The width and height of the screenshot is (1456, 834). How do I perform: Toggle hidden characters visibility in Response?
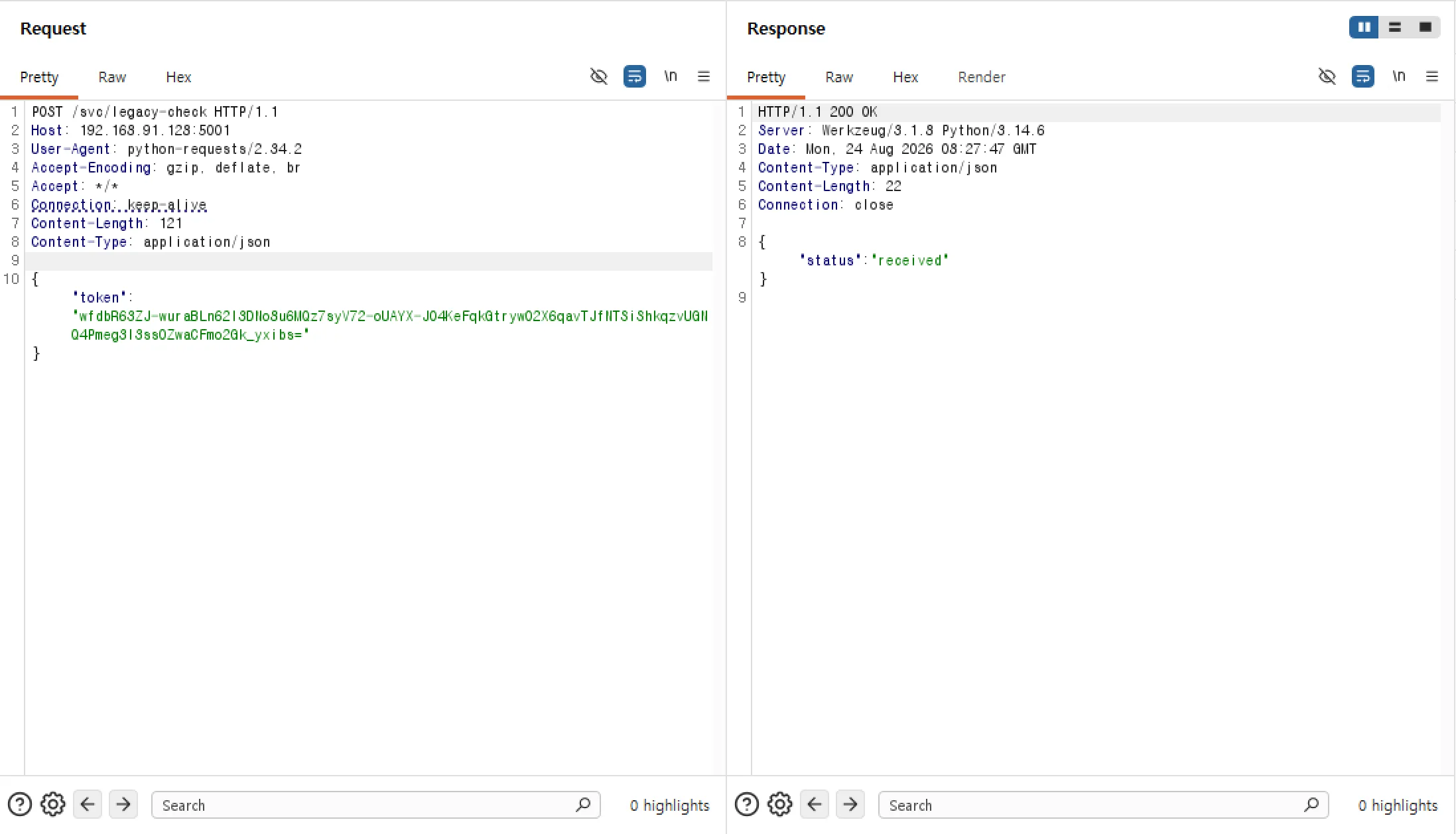(x=1327, y=76)
